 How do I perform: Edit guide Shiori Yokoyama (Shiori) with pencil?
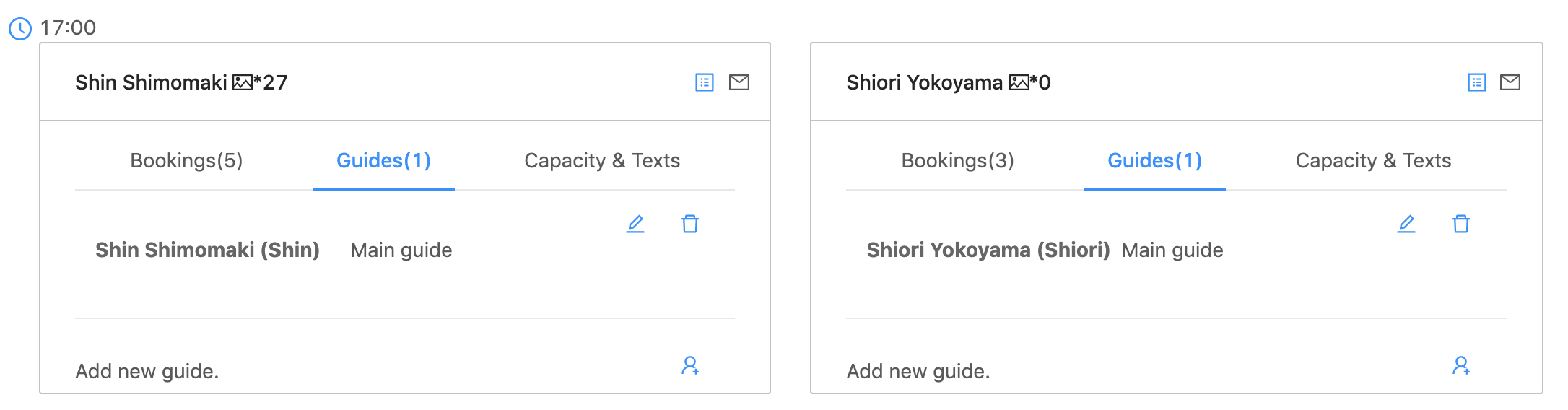point(1406,224)
